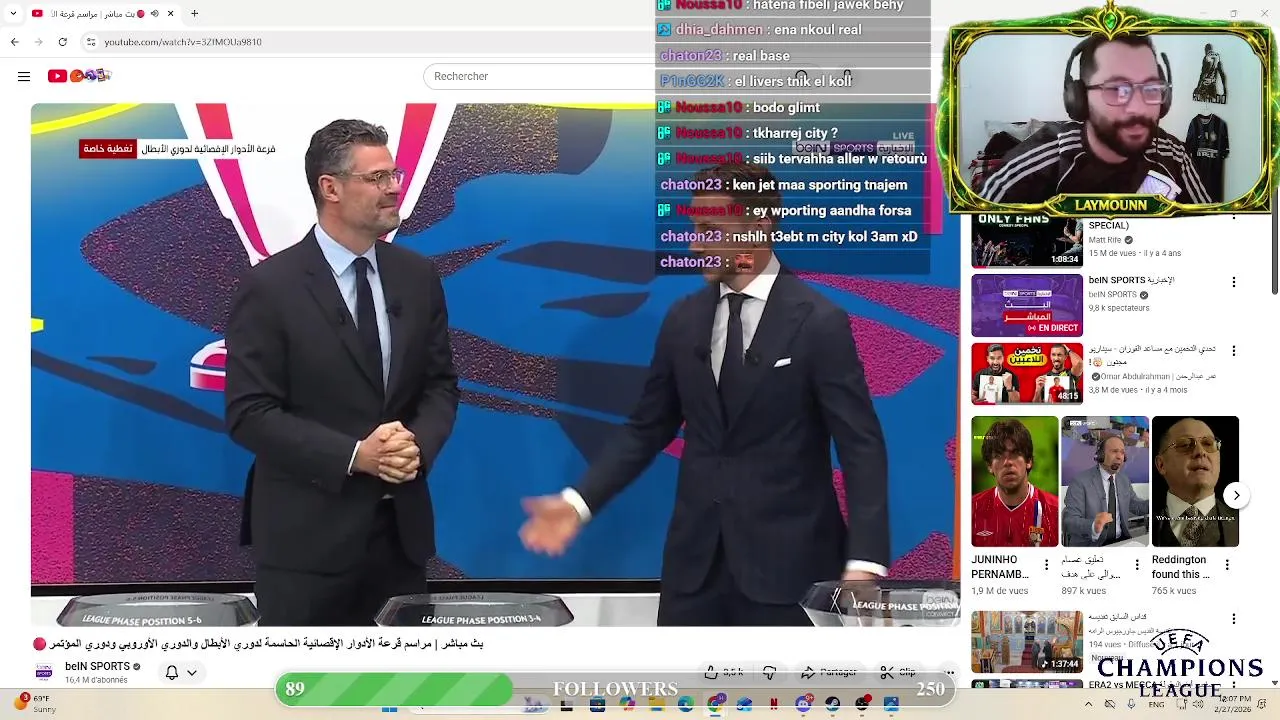Click the Reddington found this title
1280x720 pixels.
coord(1180,567)
